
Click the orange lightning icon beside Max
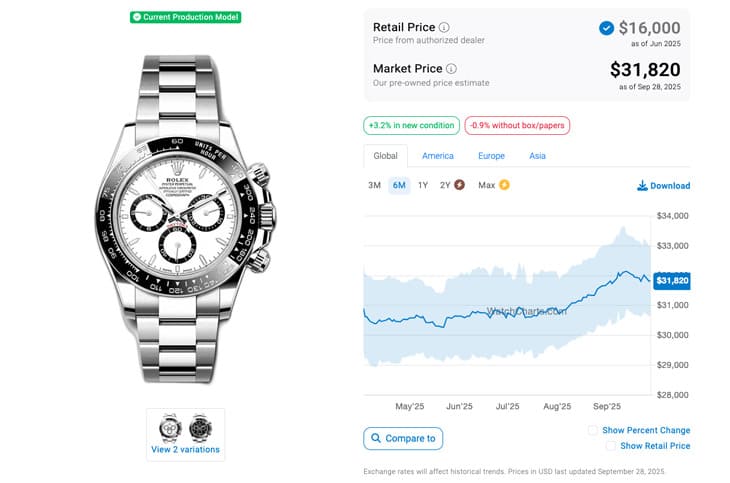[504, 185]
